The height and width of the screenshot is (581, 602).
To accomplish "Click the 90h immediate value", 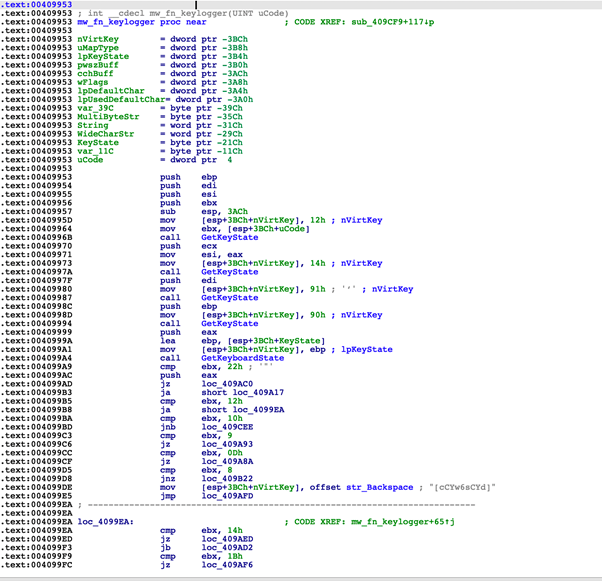I will pyautogui.click(x=318, y=315).
